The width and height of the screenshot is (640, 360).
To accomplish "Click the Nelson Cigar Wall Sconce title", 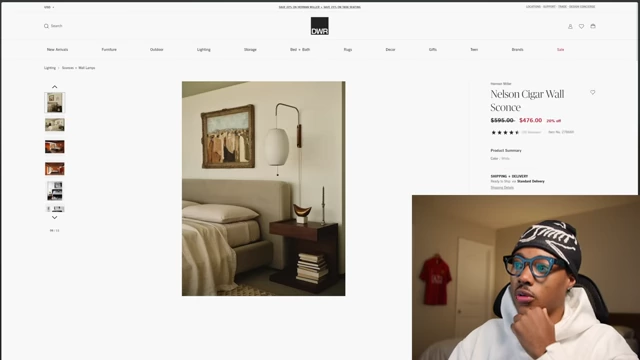I will point(527,100).
